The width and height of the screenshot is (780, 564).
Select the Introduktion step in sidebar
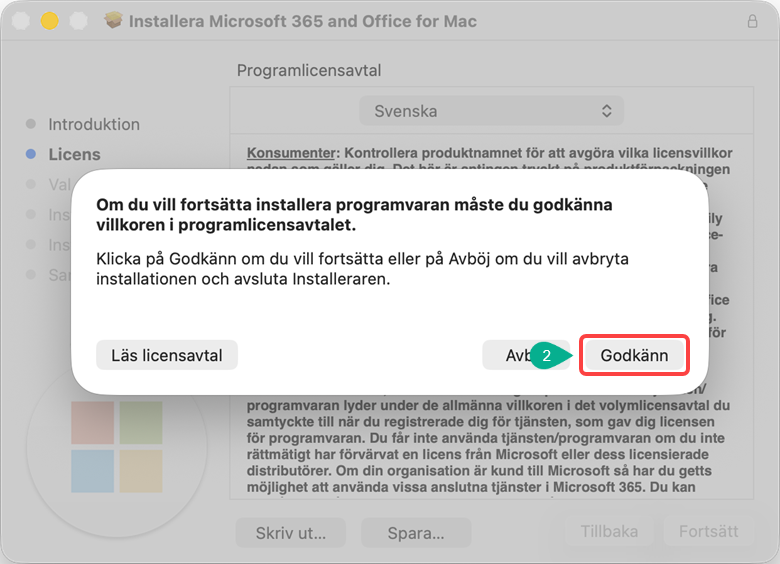pos(94,124)
